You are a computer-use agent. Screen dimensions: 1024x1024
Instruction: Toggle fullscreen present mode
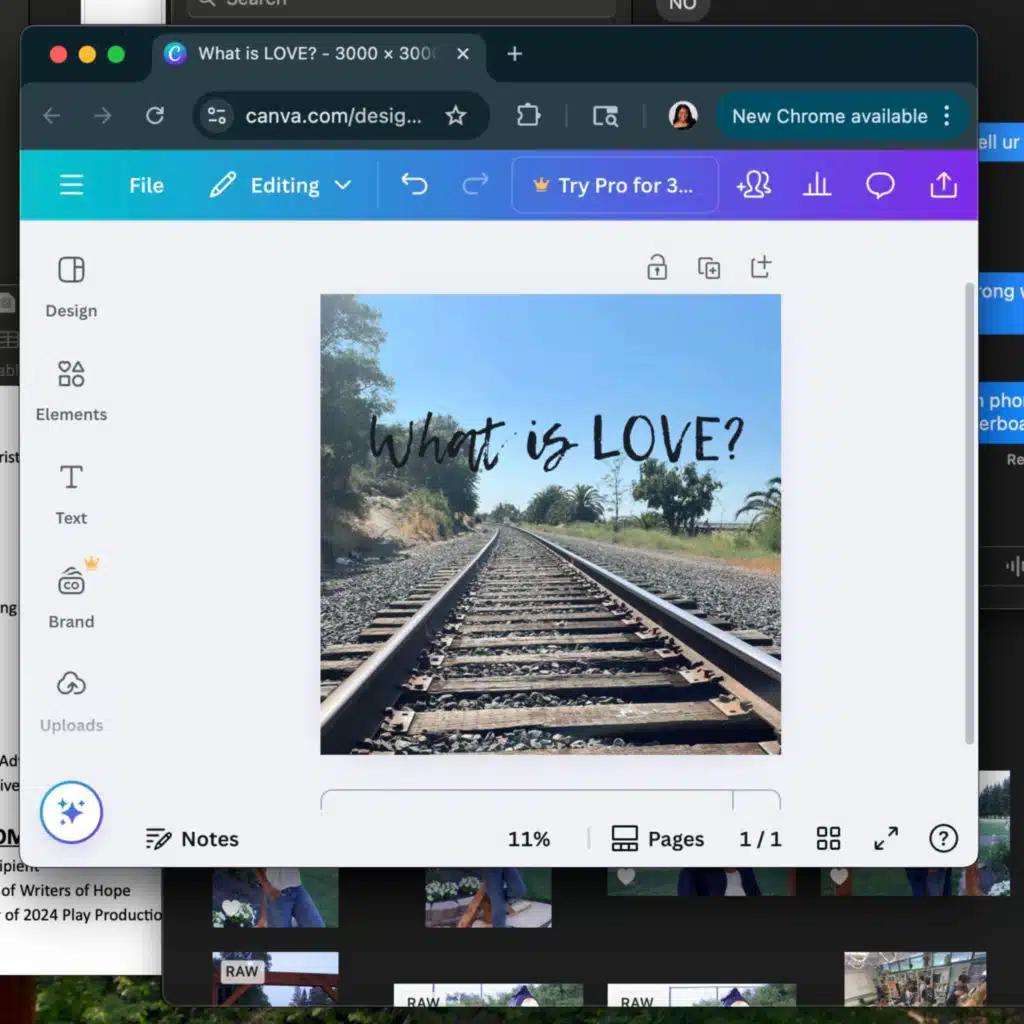[x=886, y=838]
